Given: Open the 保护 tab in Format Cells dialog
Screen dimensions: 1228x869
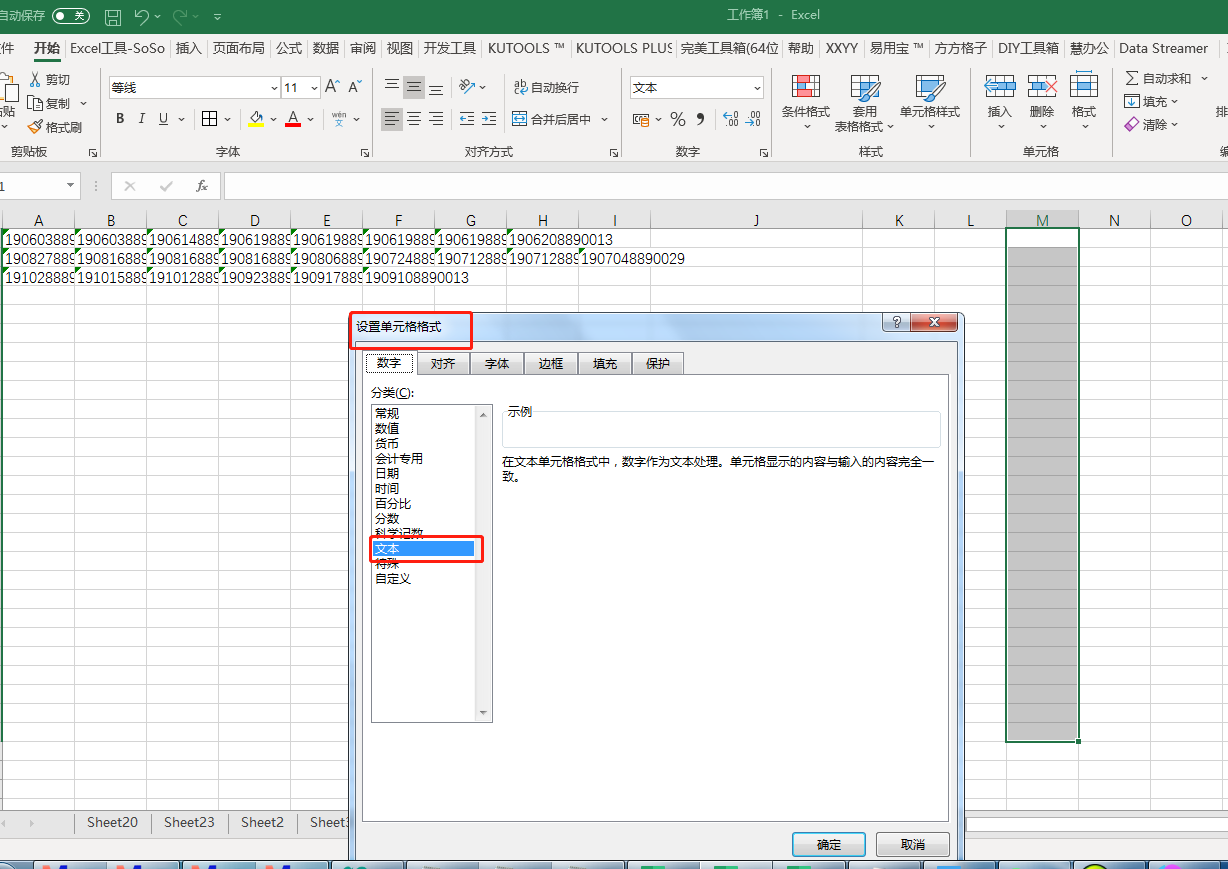Looking at the screenshot, I should click(658, 364).
